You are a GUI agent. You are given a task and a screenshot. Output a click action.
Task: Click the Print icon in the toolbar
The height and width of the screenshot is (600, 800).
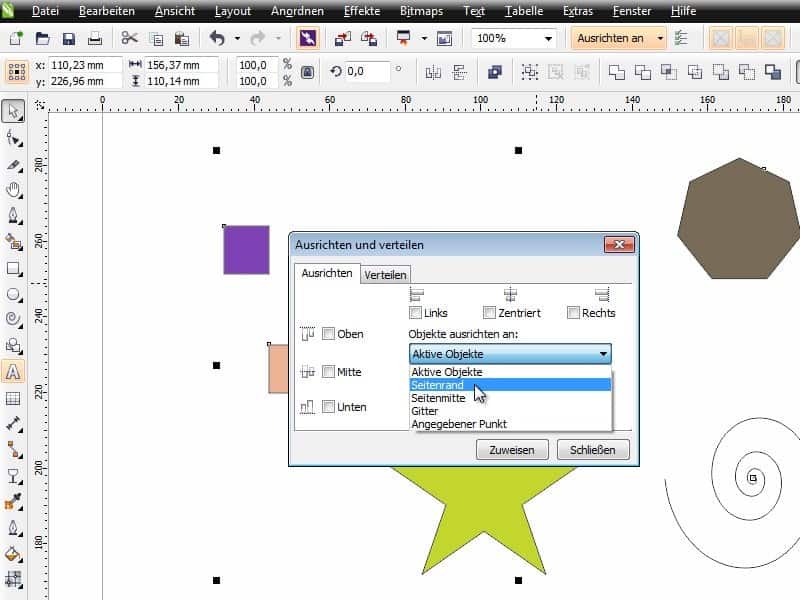[x=95, y=39]
